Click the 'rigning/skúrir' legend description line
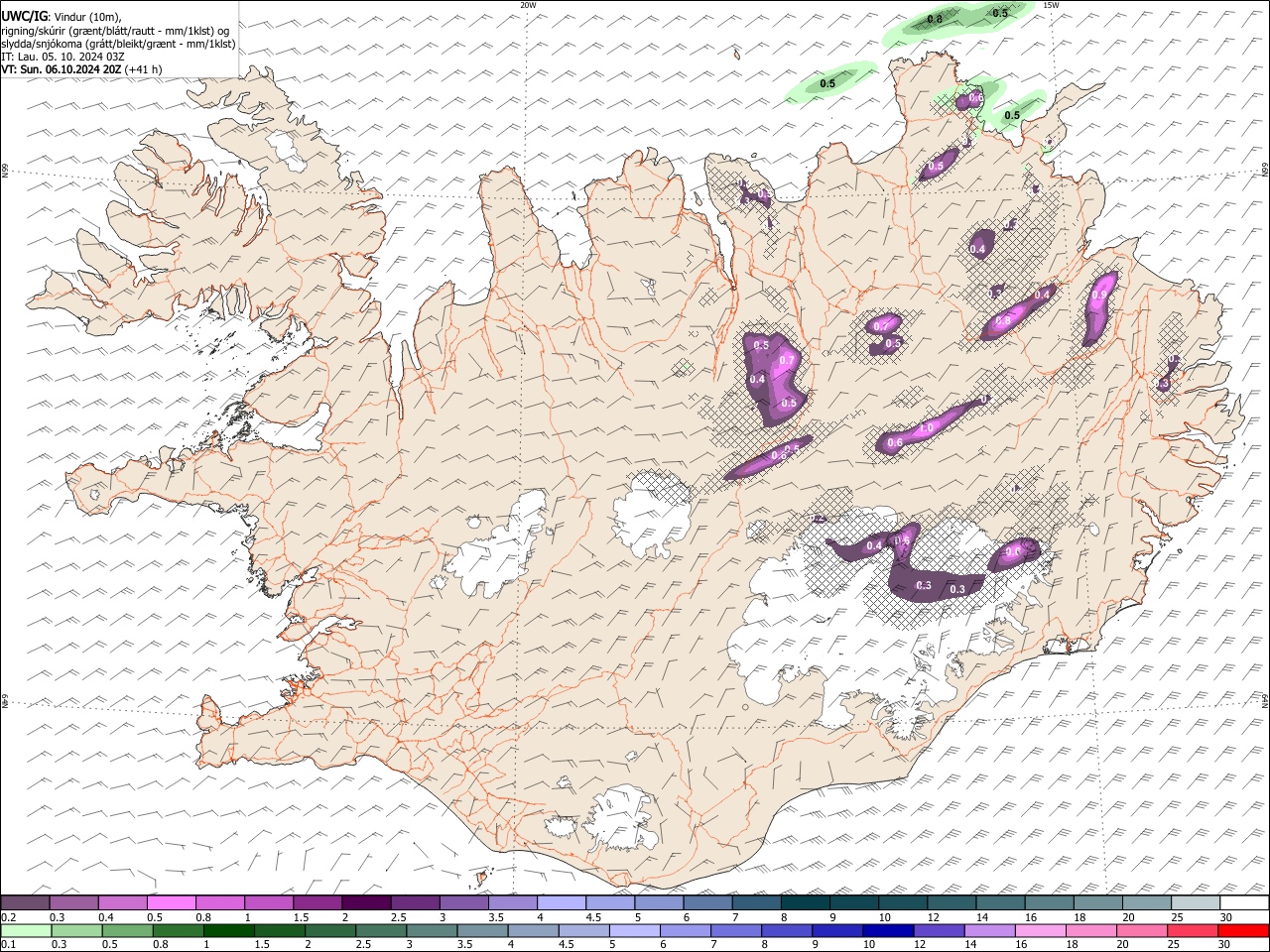The image size is (1270, 952). tap(117, 30)
